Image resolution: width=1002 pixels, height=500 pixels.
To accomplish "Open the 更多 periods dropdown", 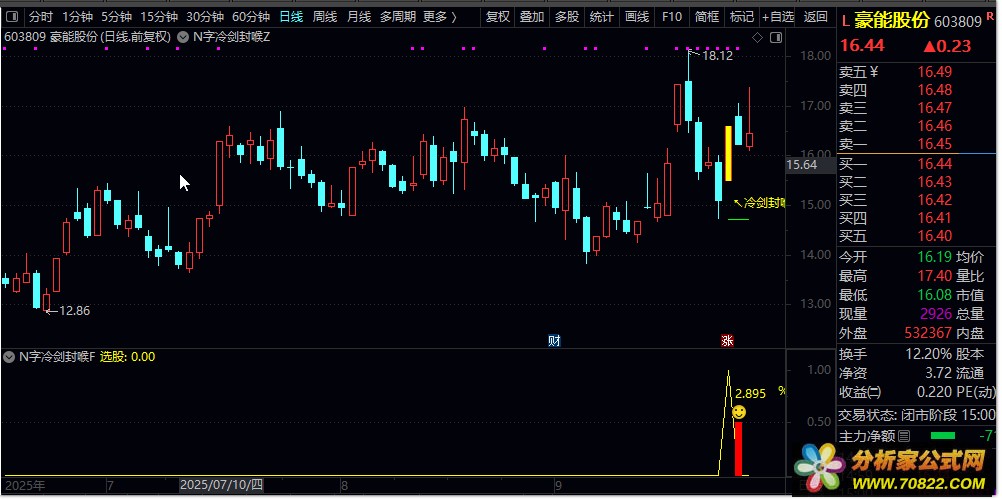I will click(440, 17).
